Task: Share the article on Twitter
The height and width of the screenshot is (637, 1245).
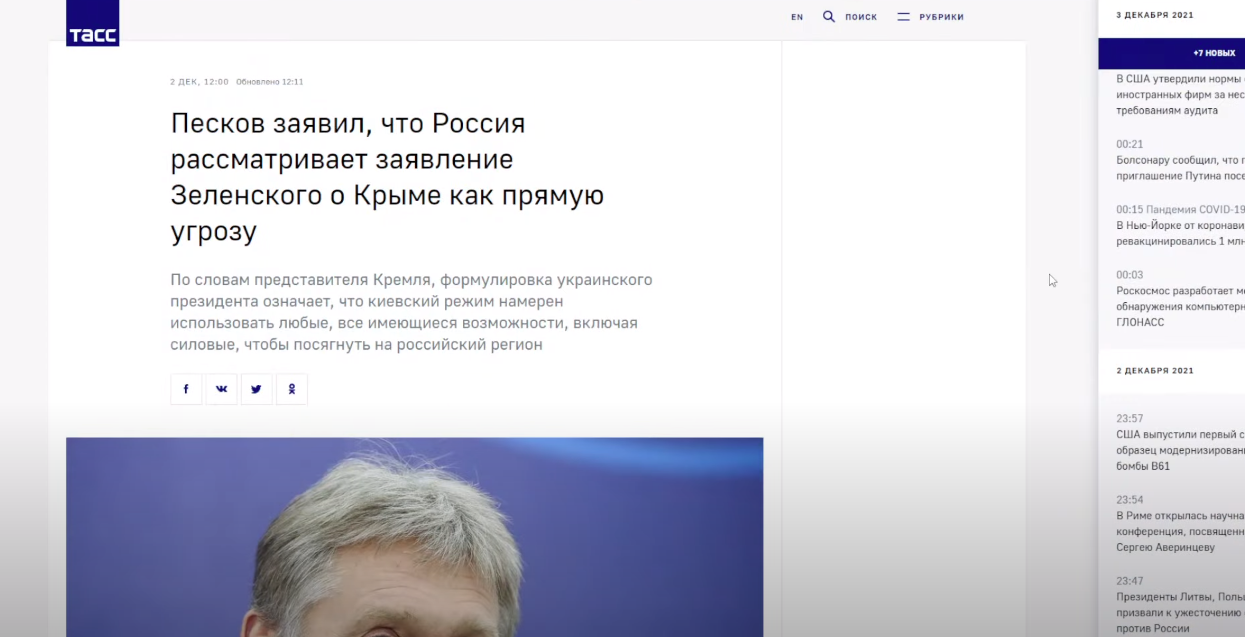Action: [256, 389]
